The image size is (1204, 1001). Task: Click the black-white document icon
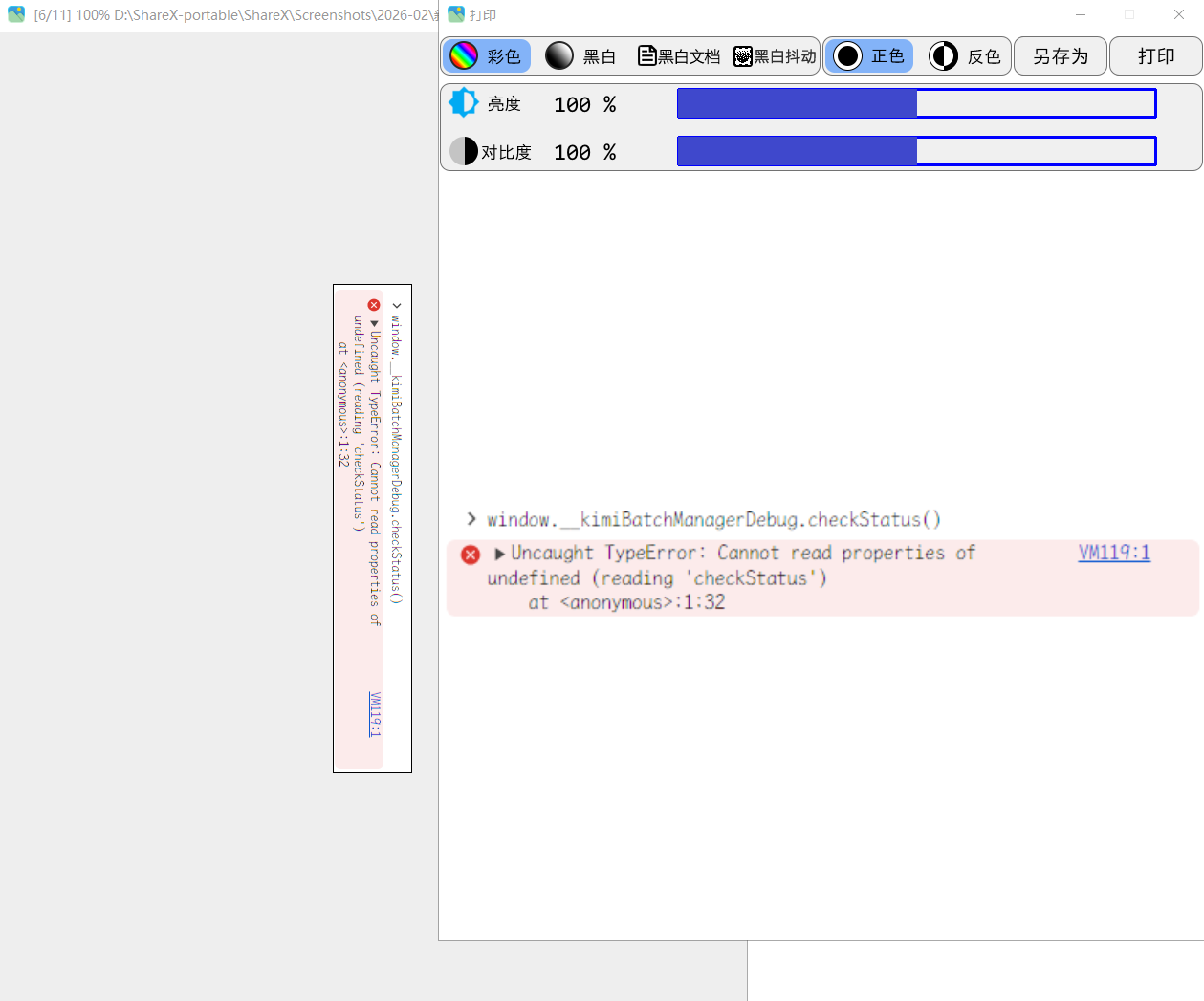tap(647, 56)
